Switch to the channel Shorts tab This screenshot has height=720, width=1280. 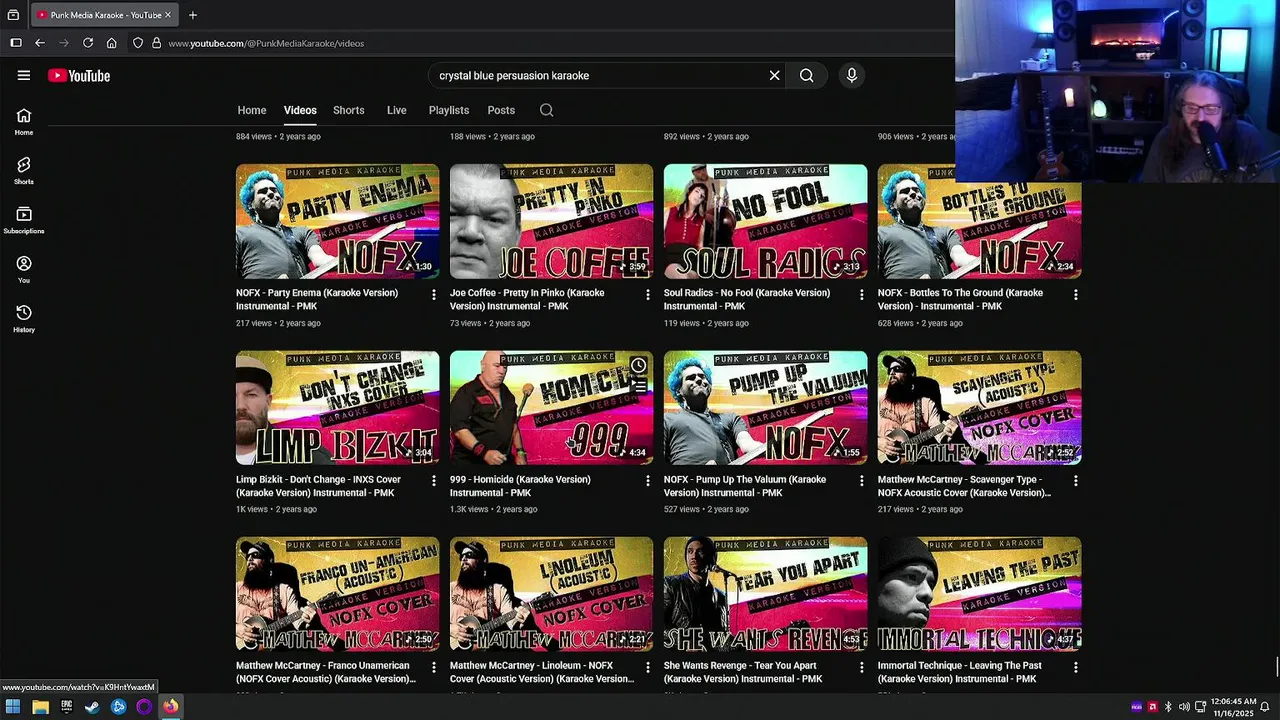tap(348, 110)
